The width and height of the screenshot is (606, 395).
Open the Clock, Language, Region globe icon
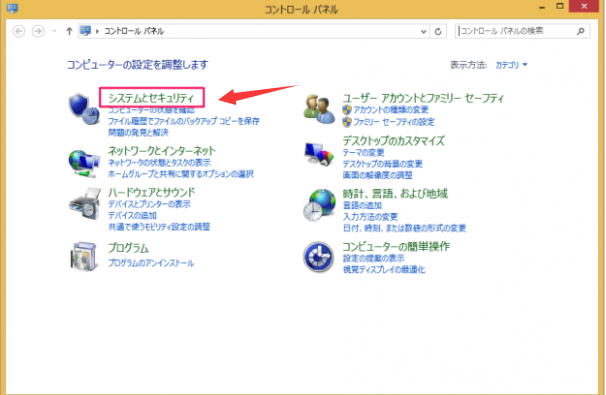pos(319,205)
